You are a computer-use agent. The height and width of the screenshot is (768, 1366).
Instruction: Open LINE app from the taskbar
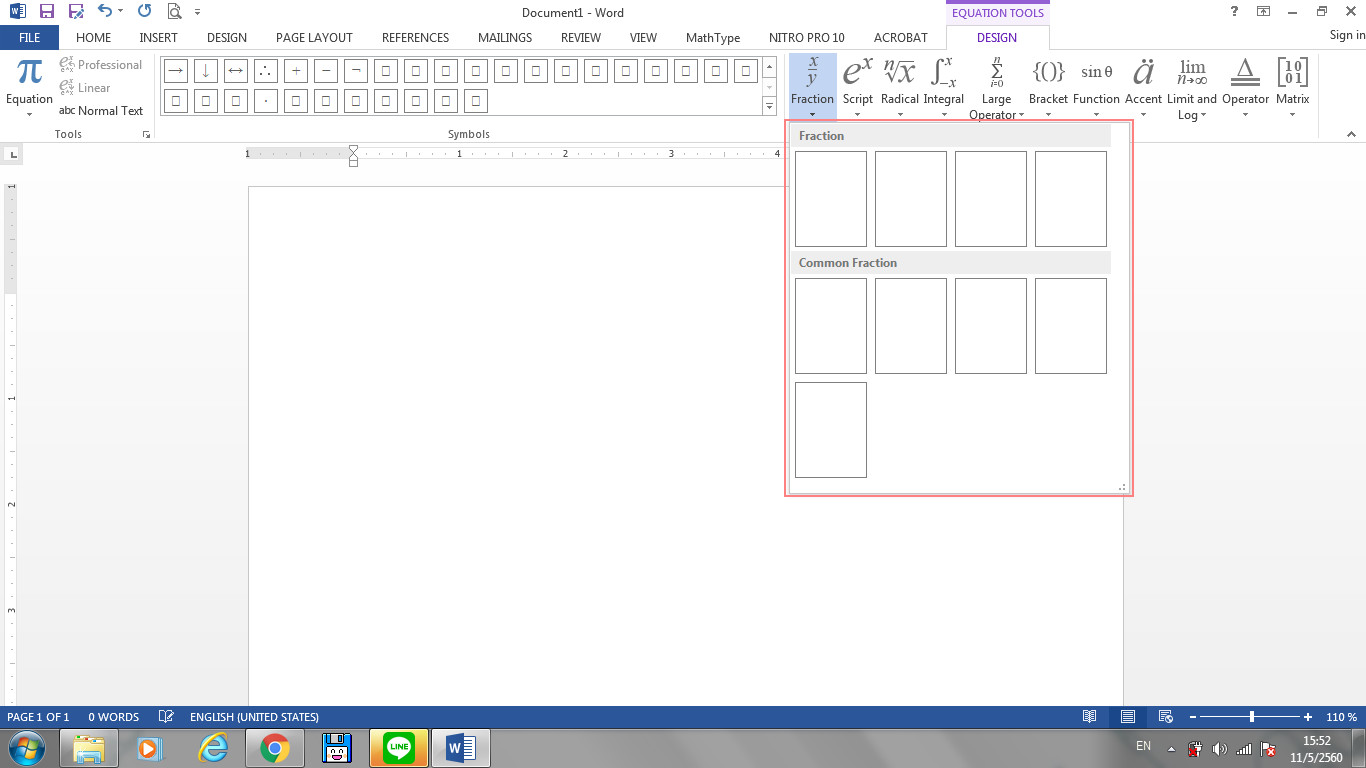click(399, 748)
